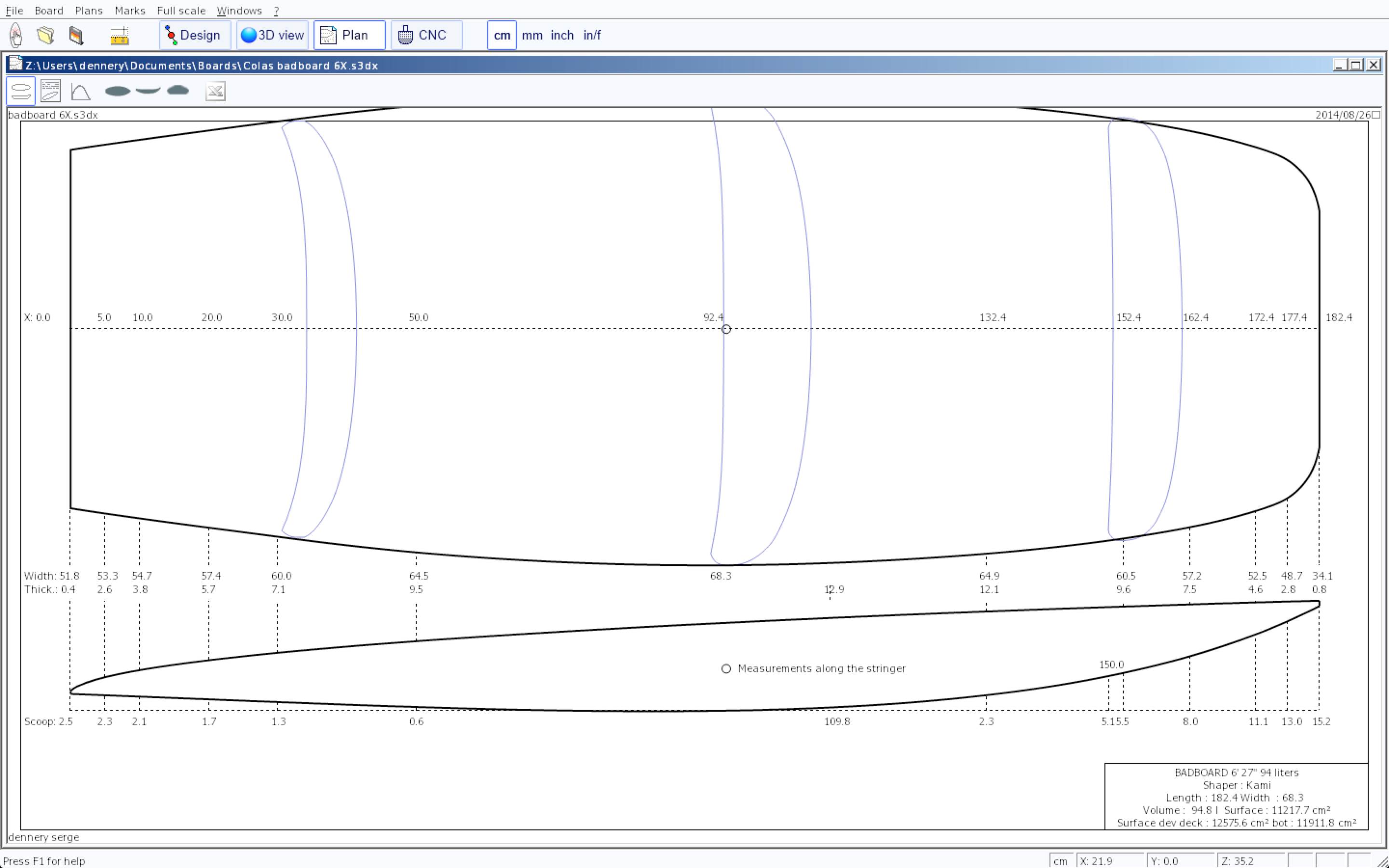Open the 3D view mode
1389x868 pixels.
pyautogui.click(x=272, y=35)
